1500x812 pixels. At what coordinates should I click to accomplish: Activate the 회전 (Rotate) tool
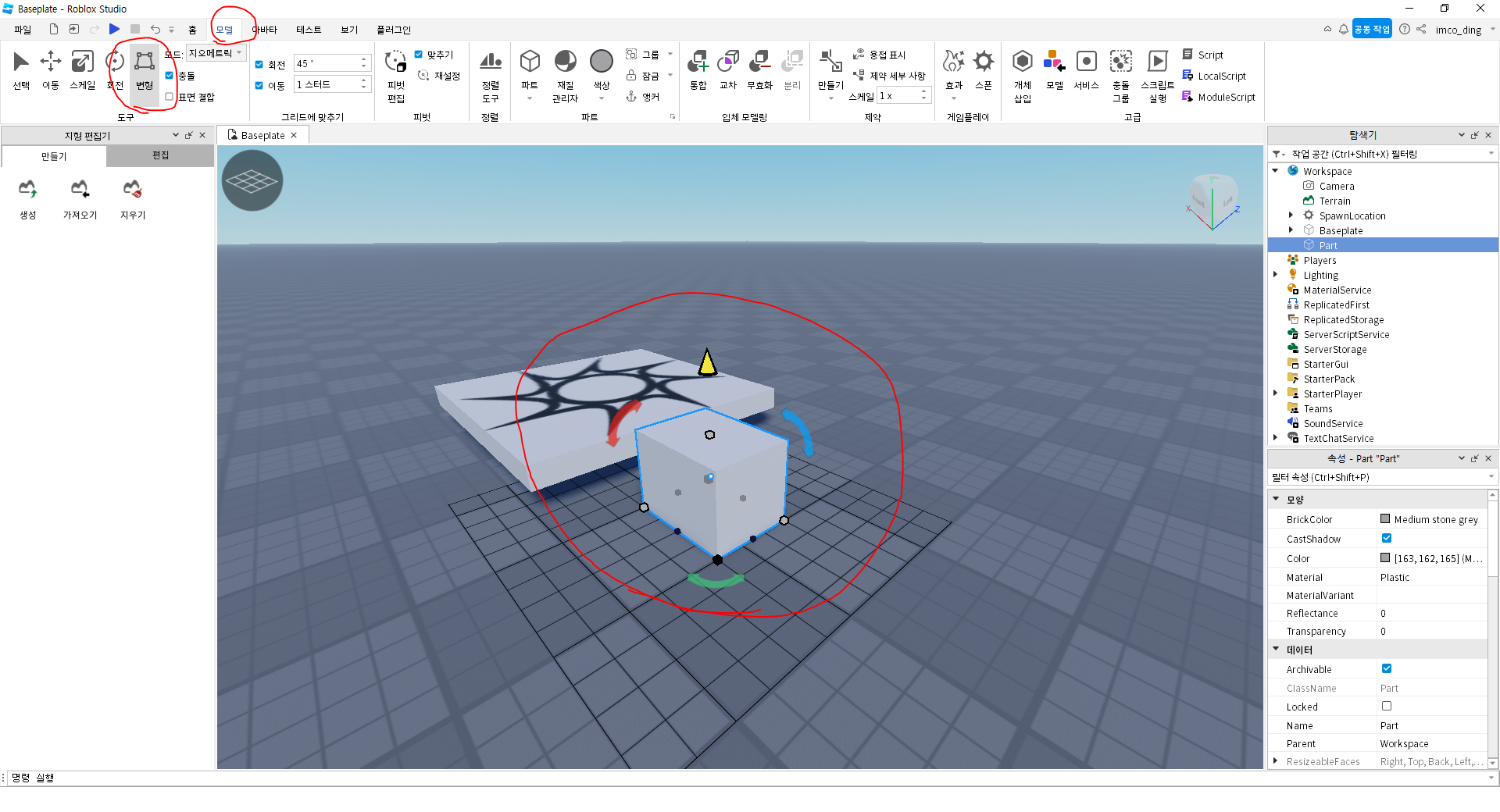point(115,69)
